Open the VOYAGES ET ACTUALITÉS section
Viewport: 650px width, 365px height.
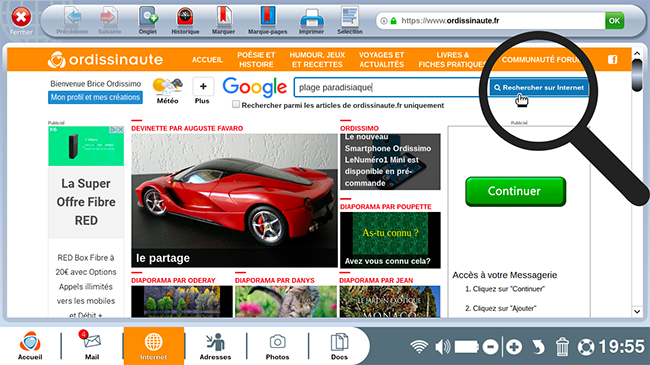tap(381, 60)
